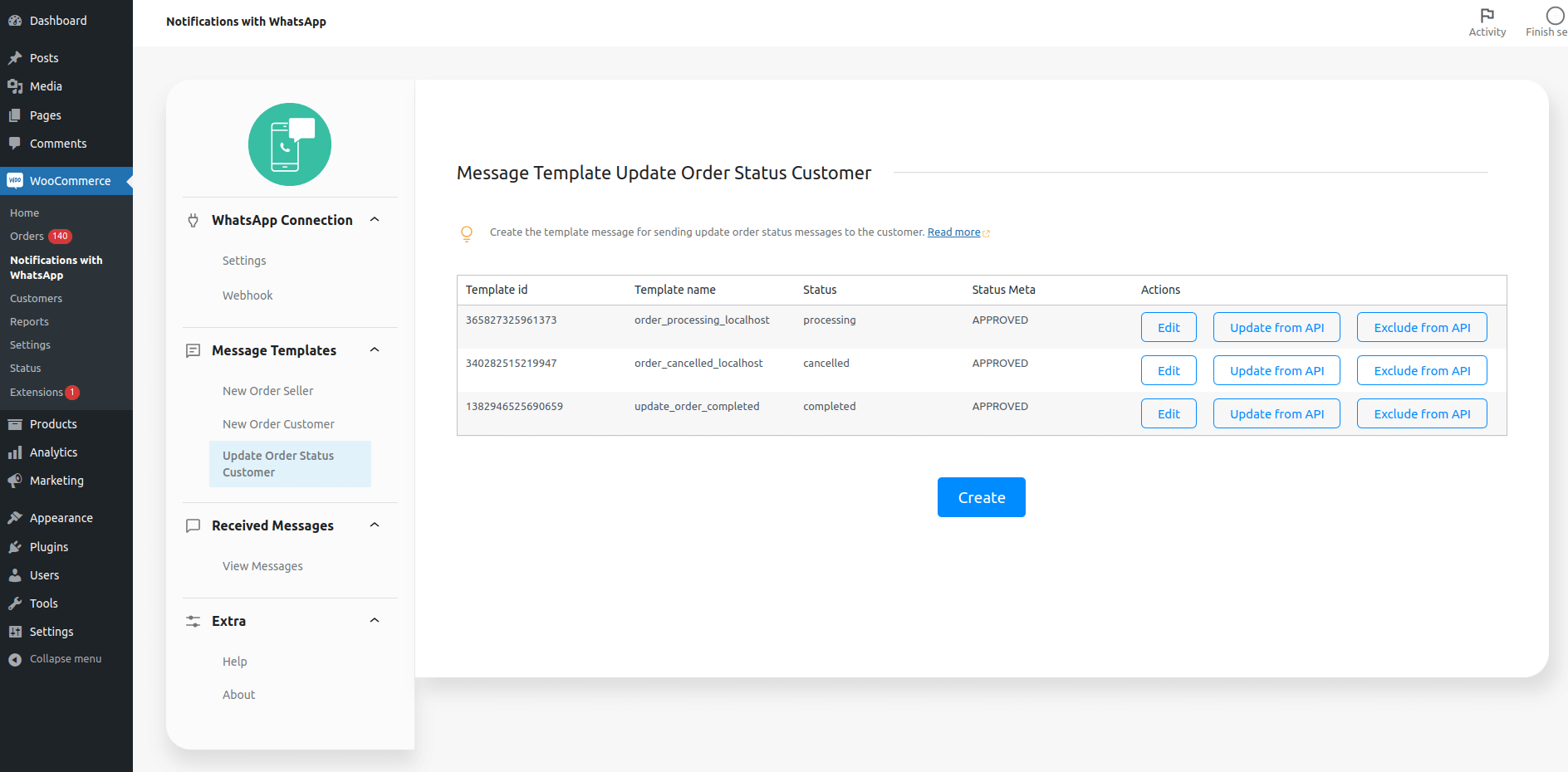
Task: Go to New Order Customer templates
Action: 278,424
